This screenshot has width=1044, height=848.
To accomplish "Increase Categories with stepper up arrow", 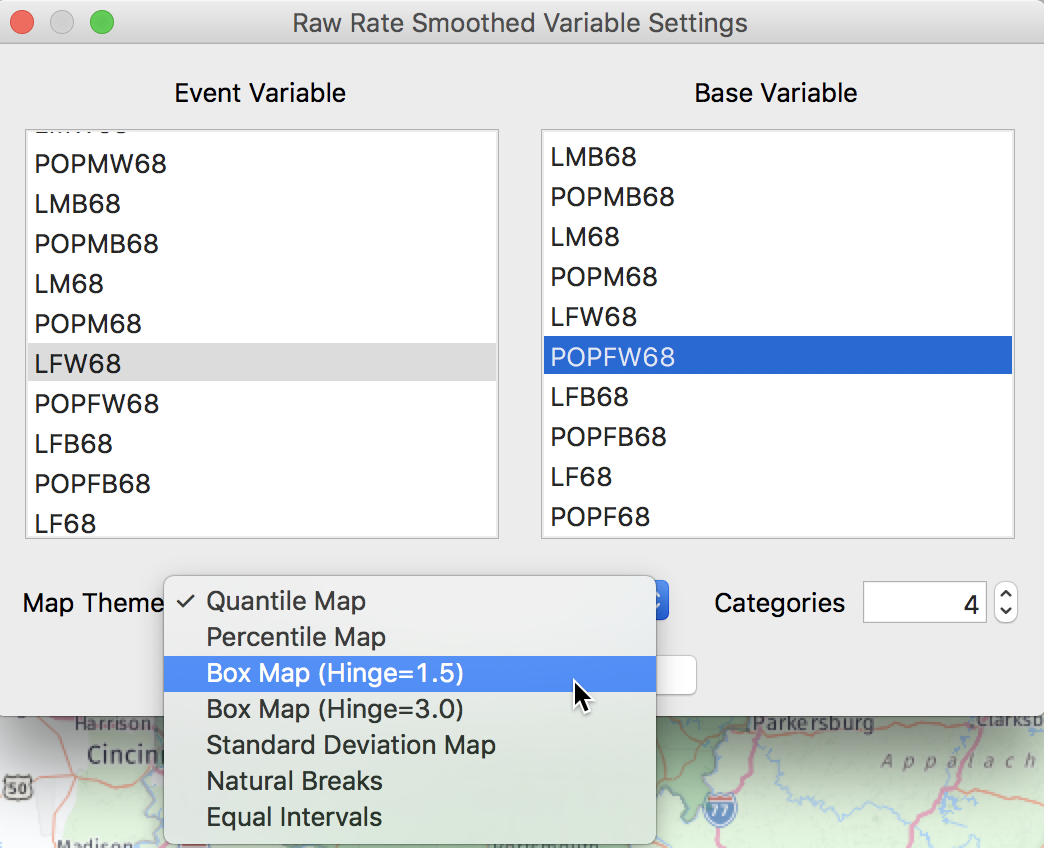I will tap(1006, 592).
